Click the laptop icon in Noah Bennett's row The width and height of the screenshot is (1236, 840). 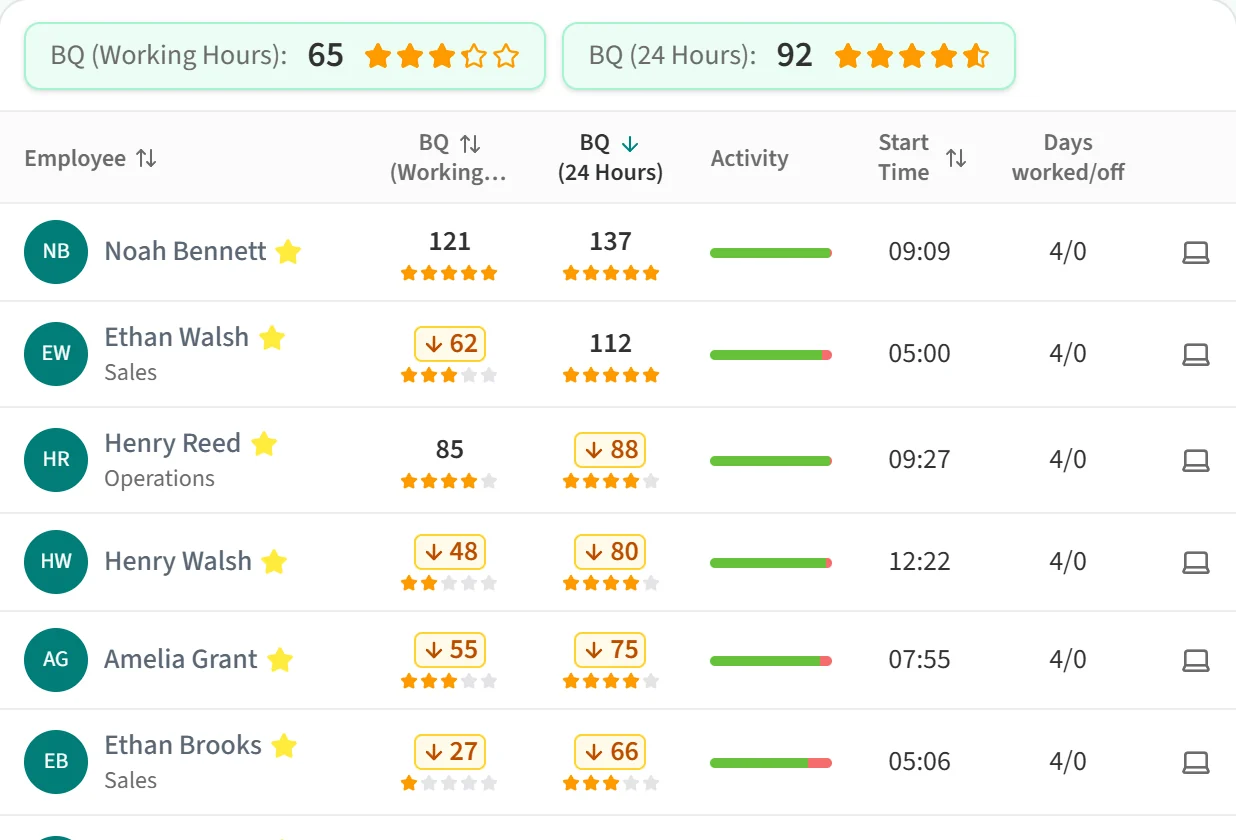(x=1196, y=252)
